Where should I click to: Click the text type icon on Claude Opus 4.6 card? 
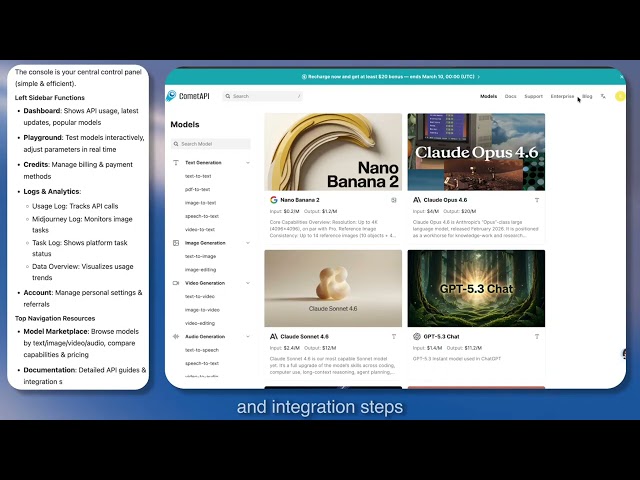point(537,200)
